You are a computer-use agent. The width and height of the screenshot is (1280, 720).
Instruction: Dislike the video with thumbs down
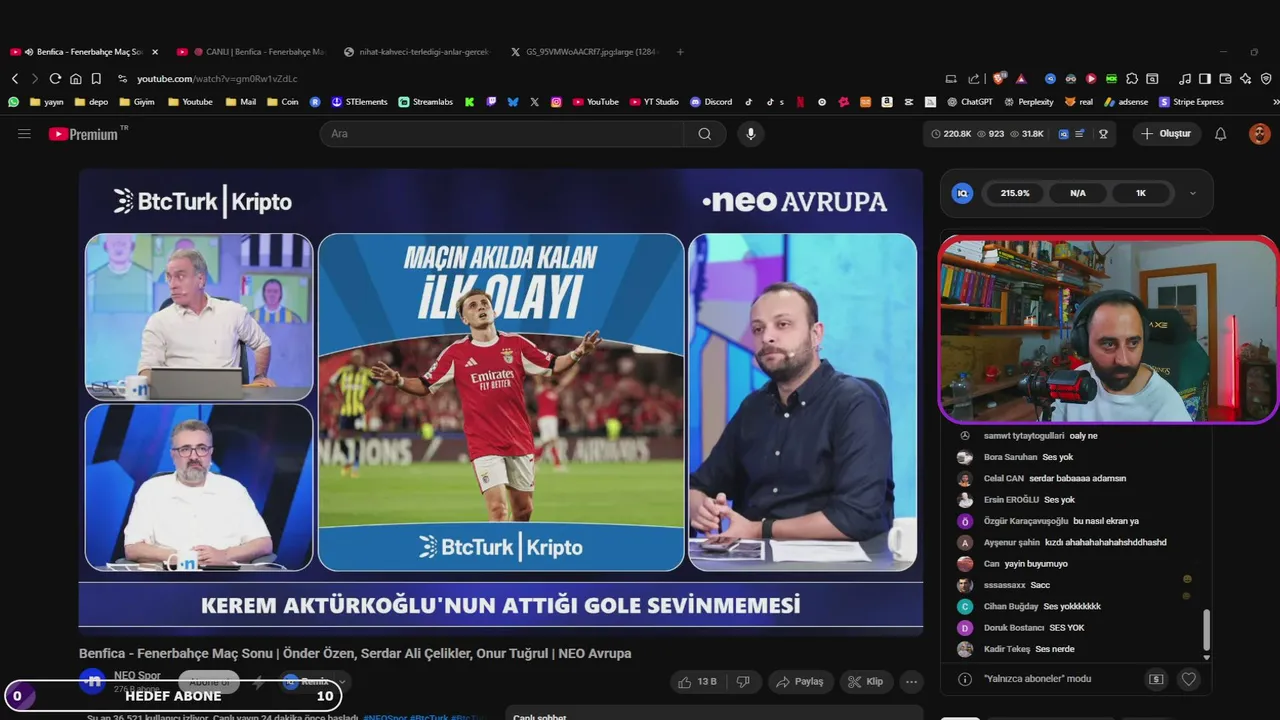tap(743, 682)
